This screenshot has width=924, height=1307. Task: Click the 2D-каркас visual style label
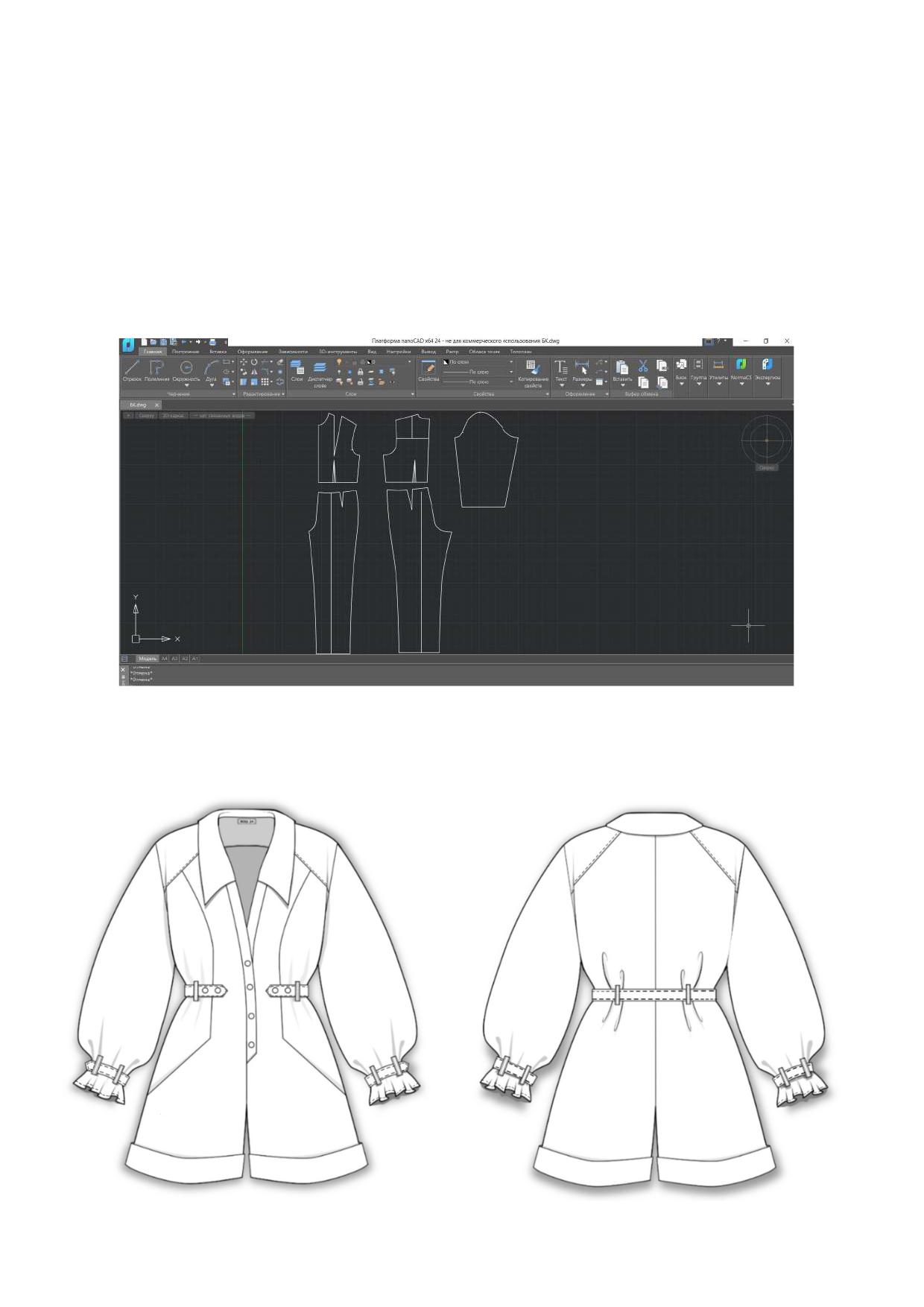(x=173, y=416)
